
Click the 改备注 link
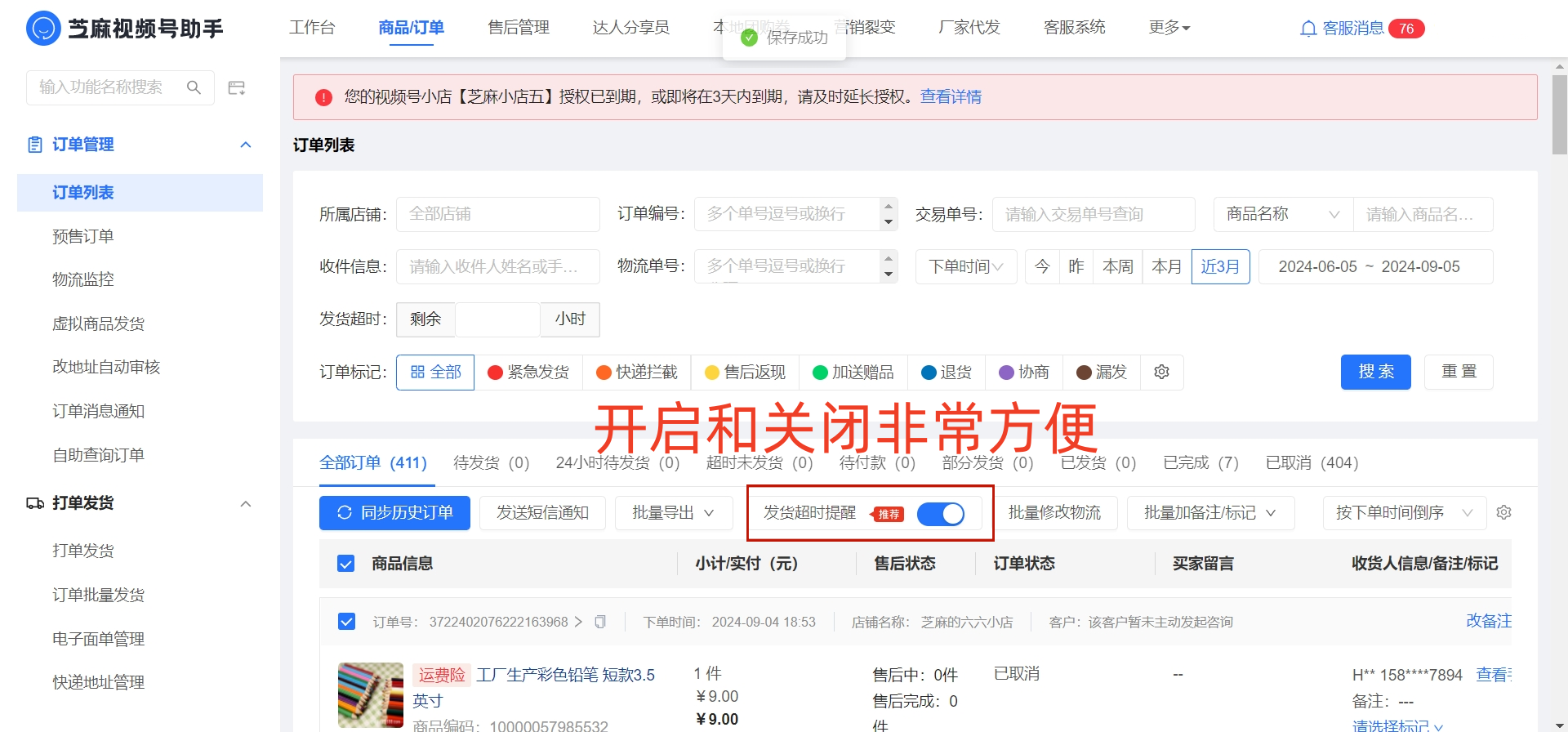(1489, 621)
